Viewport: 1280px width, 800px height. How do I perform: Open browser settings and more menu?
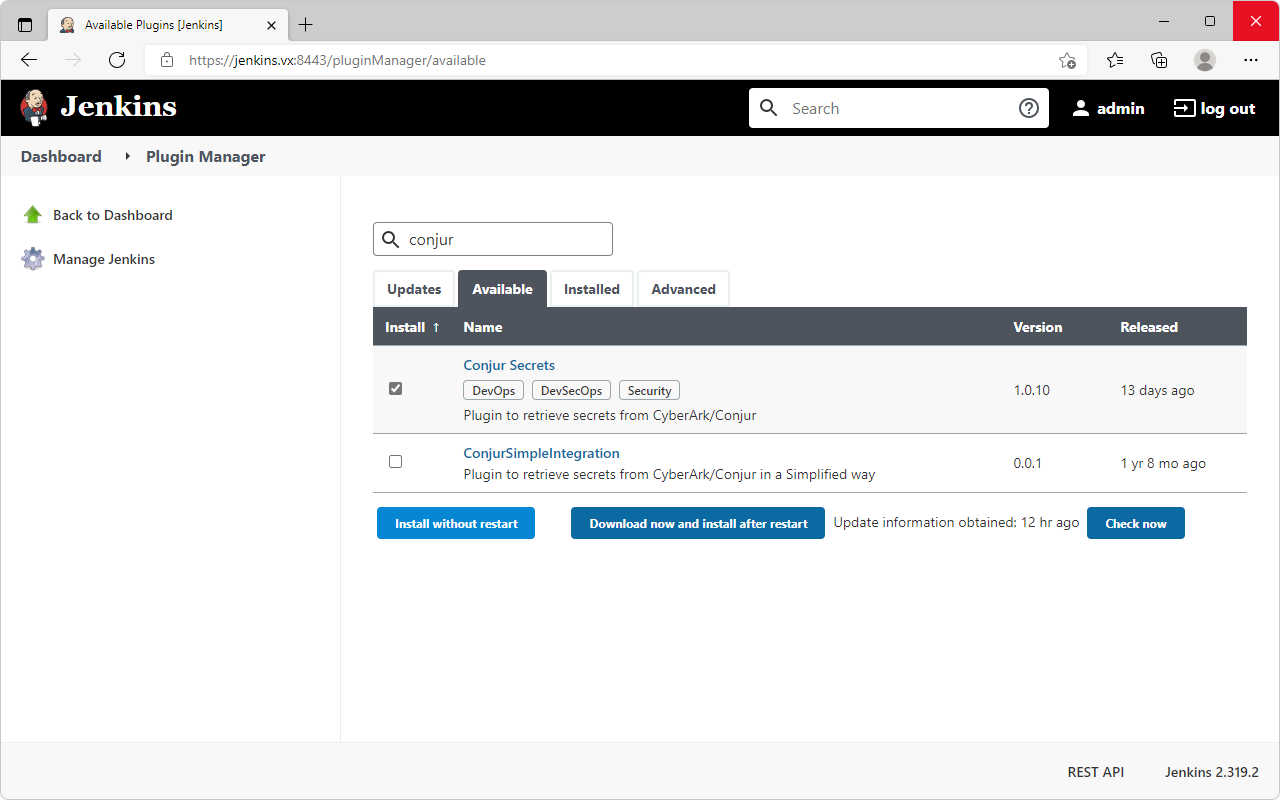(1251, 60)
